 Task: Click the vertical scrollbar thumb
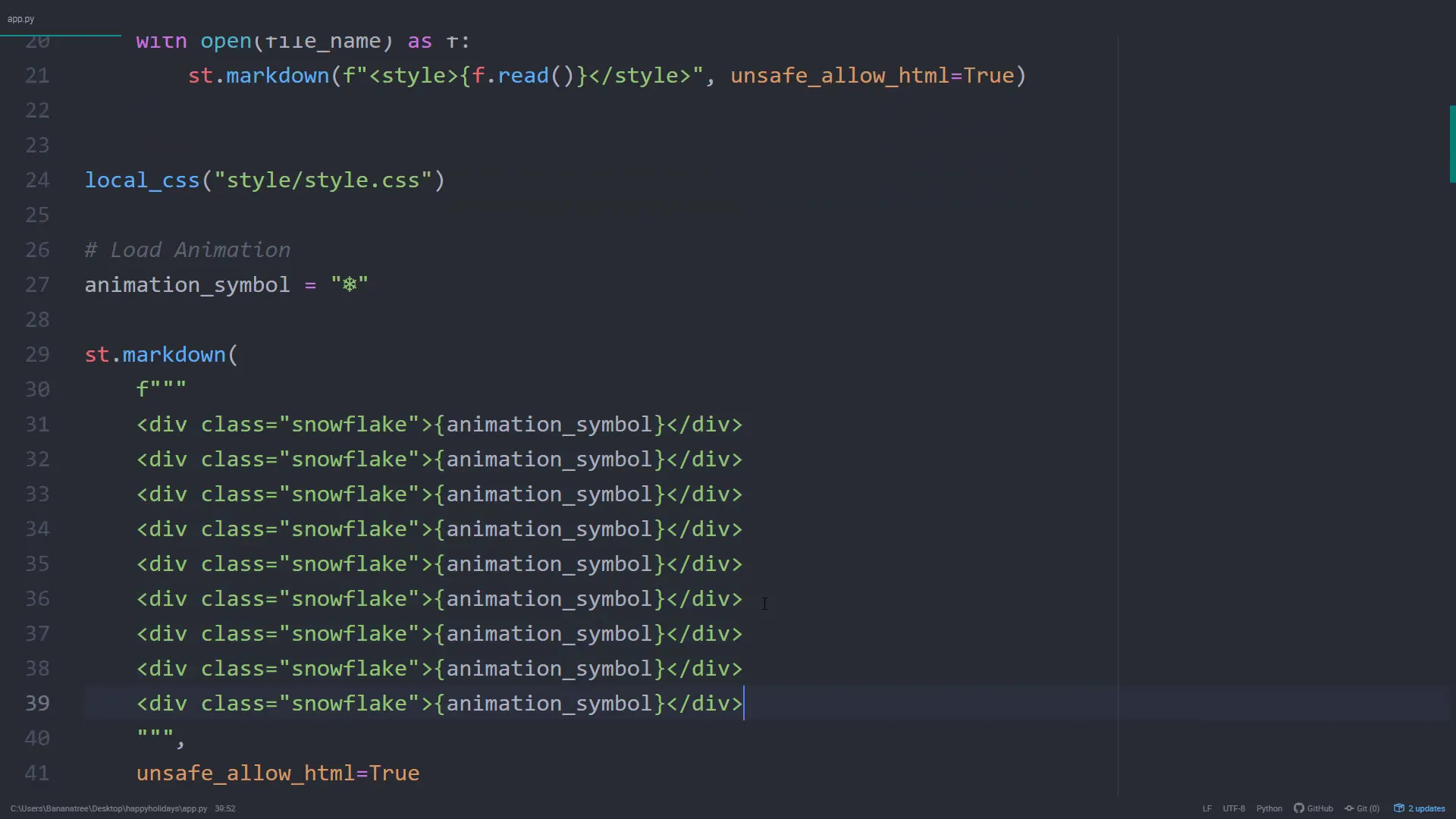(x=1451, y=144)
